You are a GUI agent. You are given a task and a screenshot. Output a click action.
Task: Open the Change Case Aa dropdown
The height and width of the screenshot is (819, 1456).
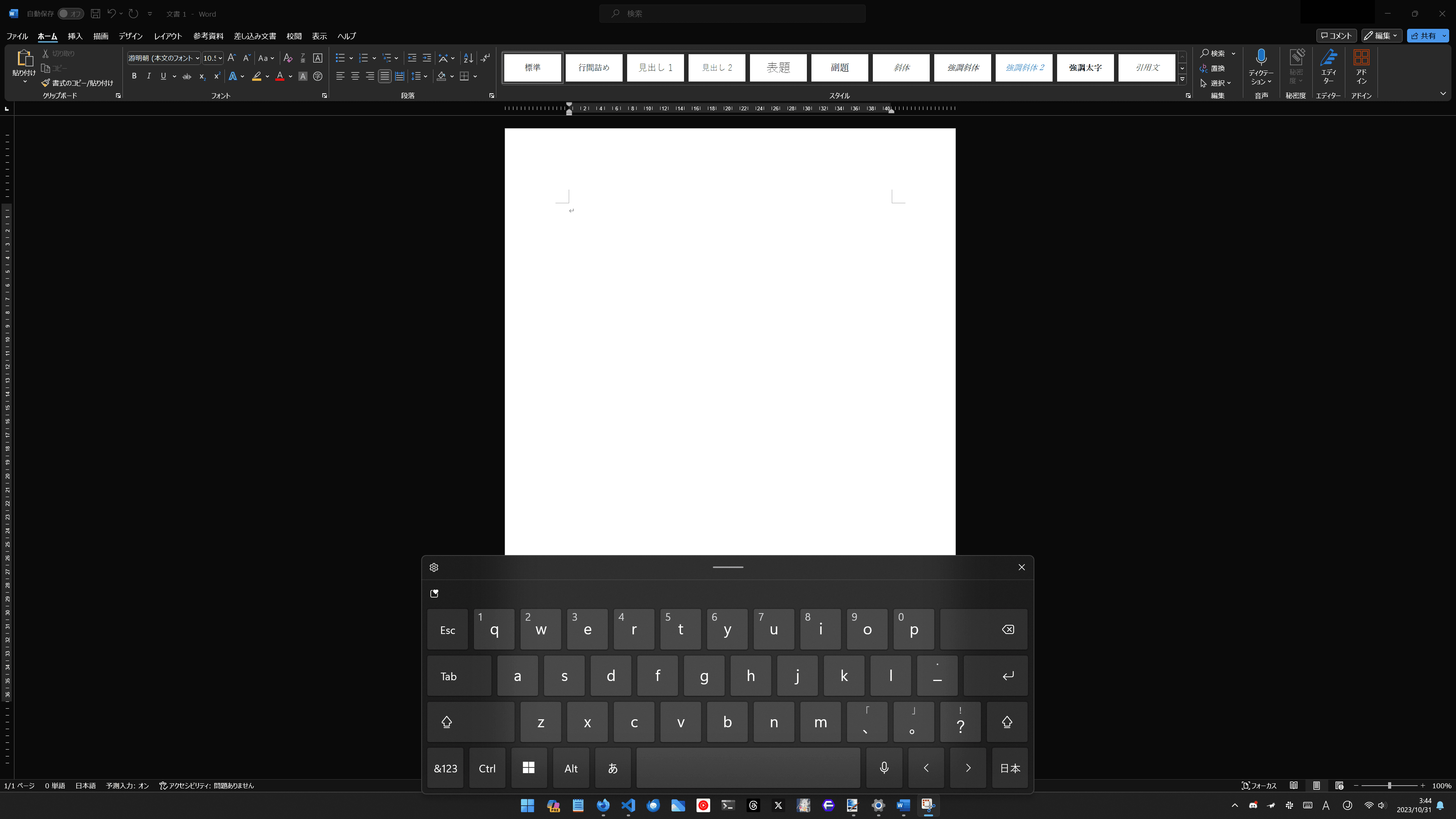[266, 58]
